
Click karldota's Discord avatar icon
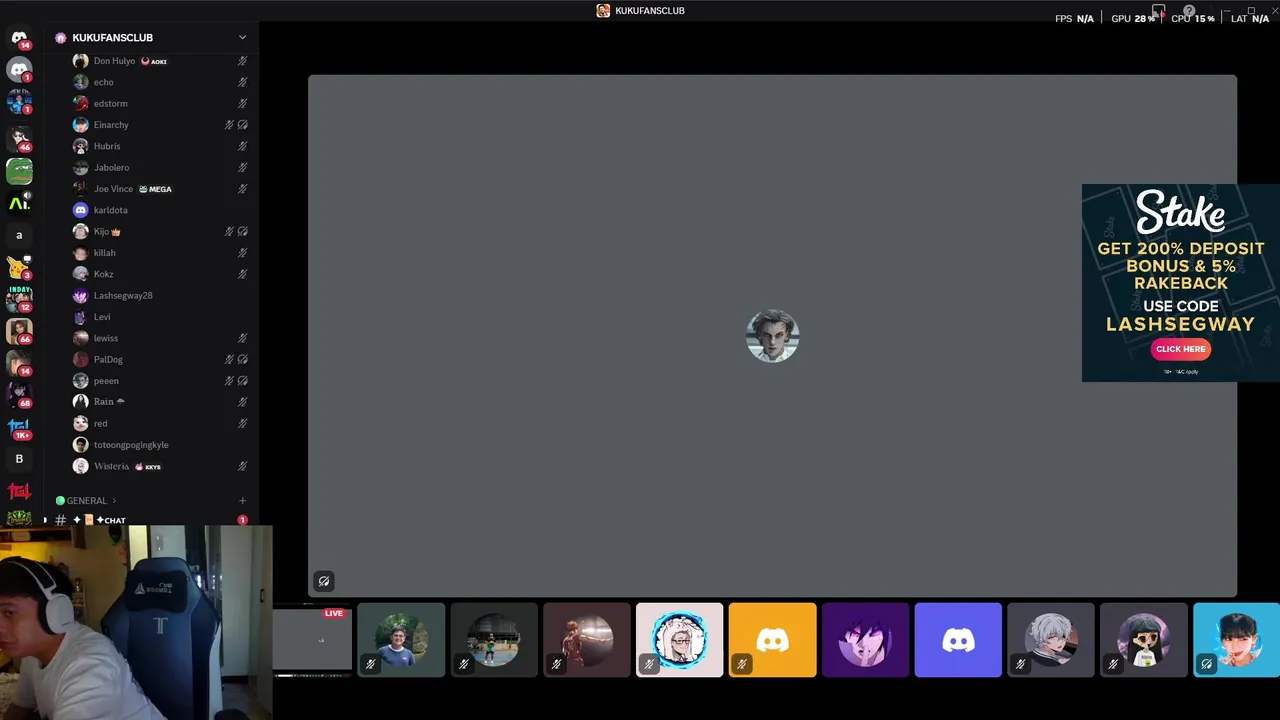(x=81, y=210)
